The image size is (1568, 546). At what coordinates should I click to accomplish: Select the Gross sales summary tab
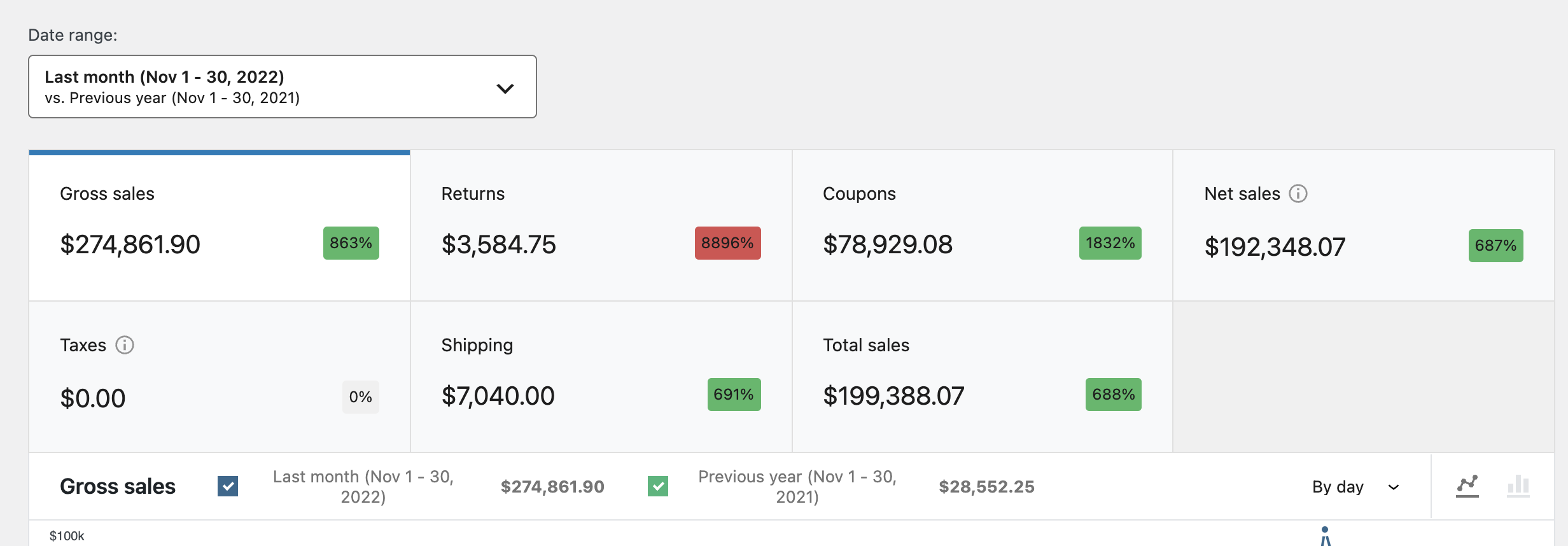[x=220, y=226]
